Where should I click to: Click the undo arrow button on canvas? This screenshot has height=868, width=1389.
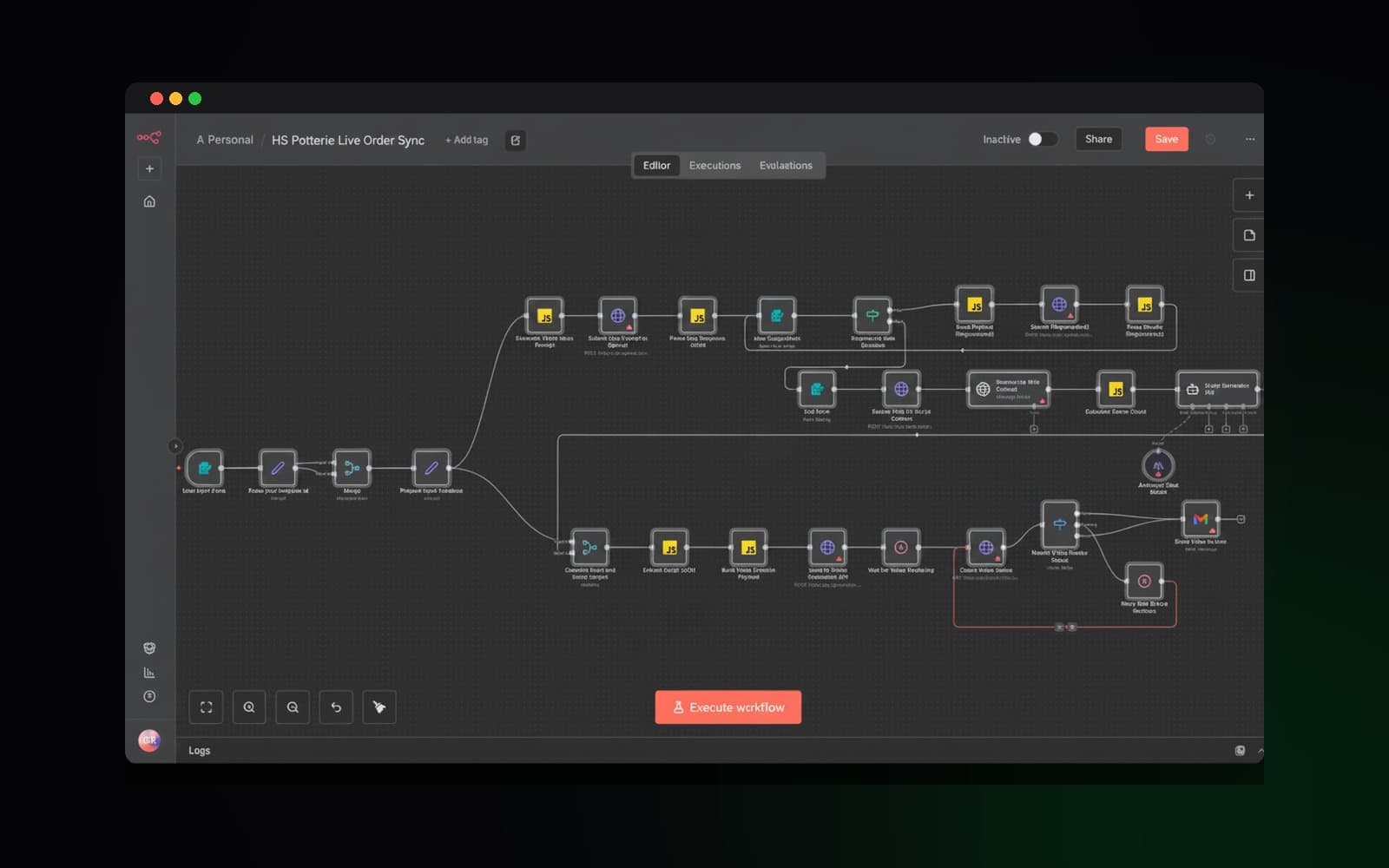[336, 707]
